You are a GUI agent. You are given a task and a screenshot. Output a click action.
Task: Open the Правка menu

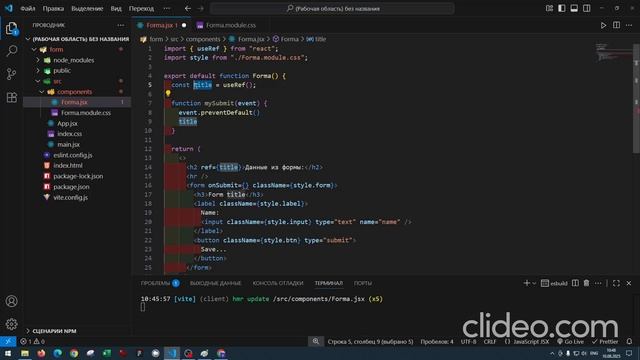tap(53, 9)
